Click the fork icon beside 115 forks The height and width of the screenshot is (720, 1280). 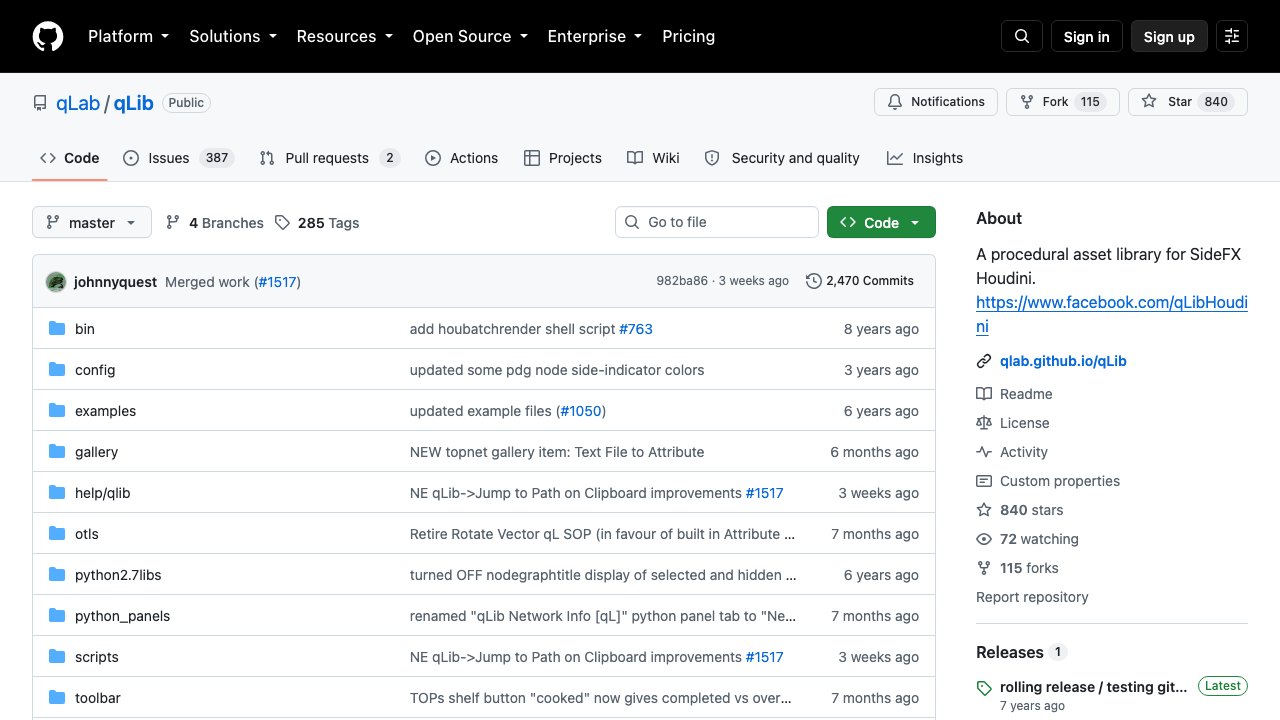point(984,568)
